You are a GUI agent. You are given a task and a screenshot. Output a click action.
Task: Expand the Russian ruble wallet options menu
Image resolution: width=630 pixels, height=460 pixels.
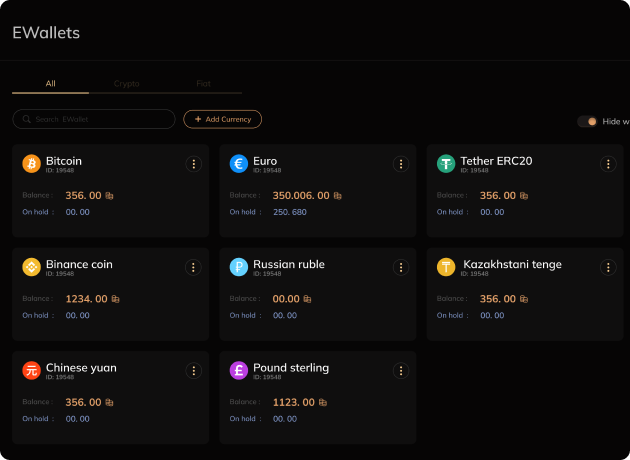(401, 267)
